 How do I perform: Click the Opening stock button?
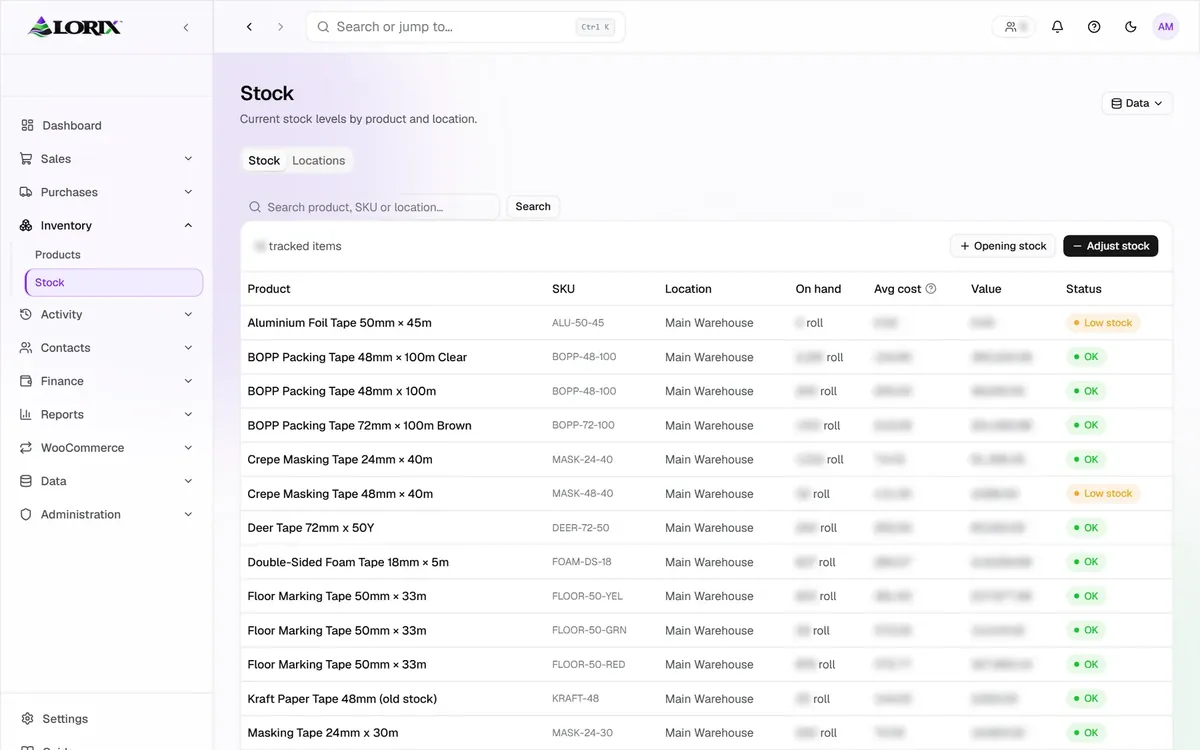[x=1003, y=246]
